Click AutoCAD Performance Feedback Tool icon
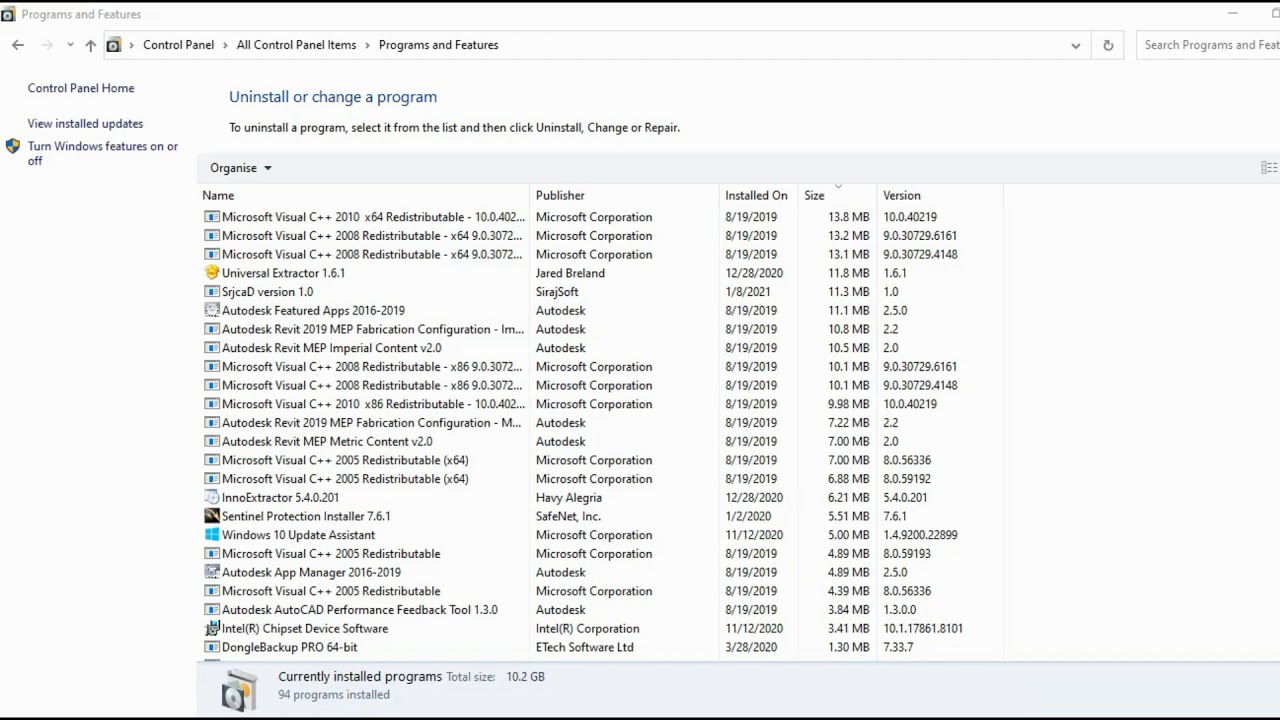 211,610
